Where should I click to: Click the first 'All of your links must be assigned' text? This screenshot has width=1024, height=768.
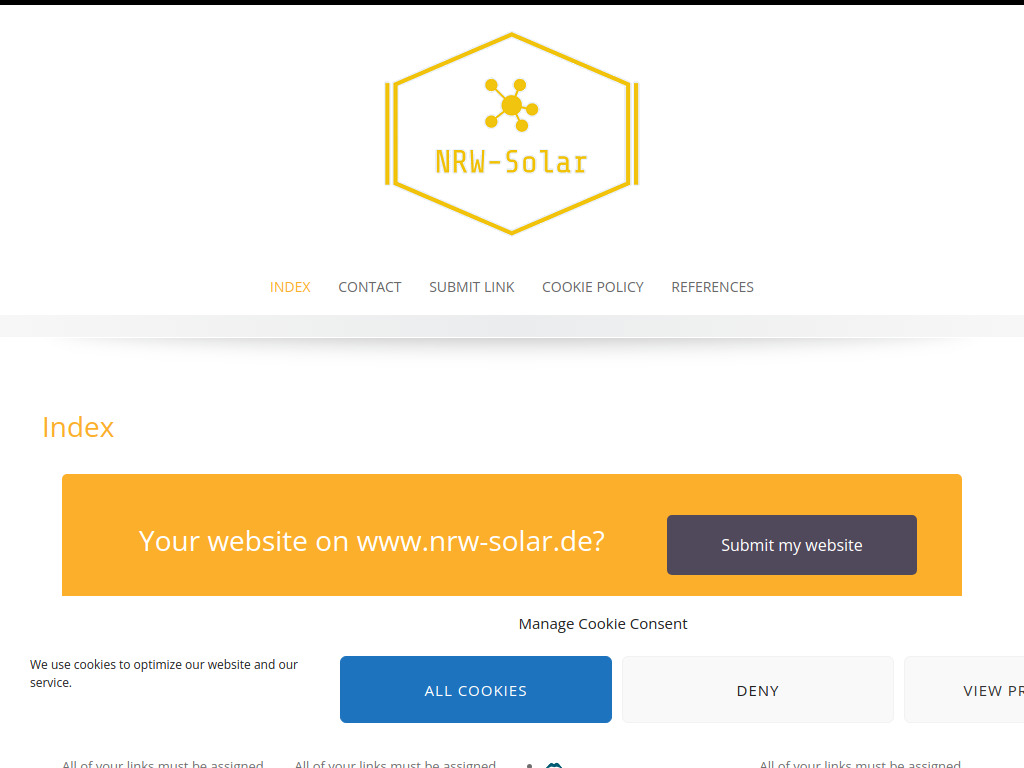(x=163, y=763)
